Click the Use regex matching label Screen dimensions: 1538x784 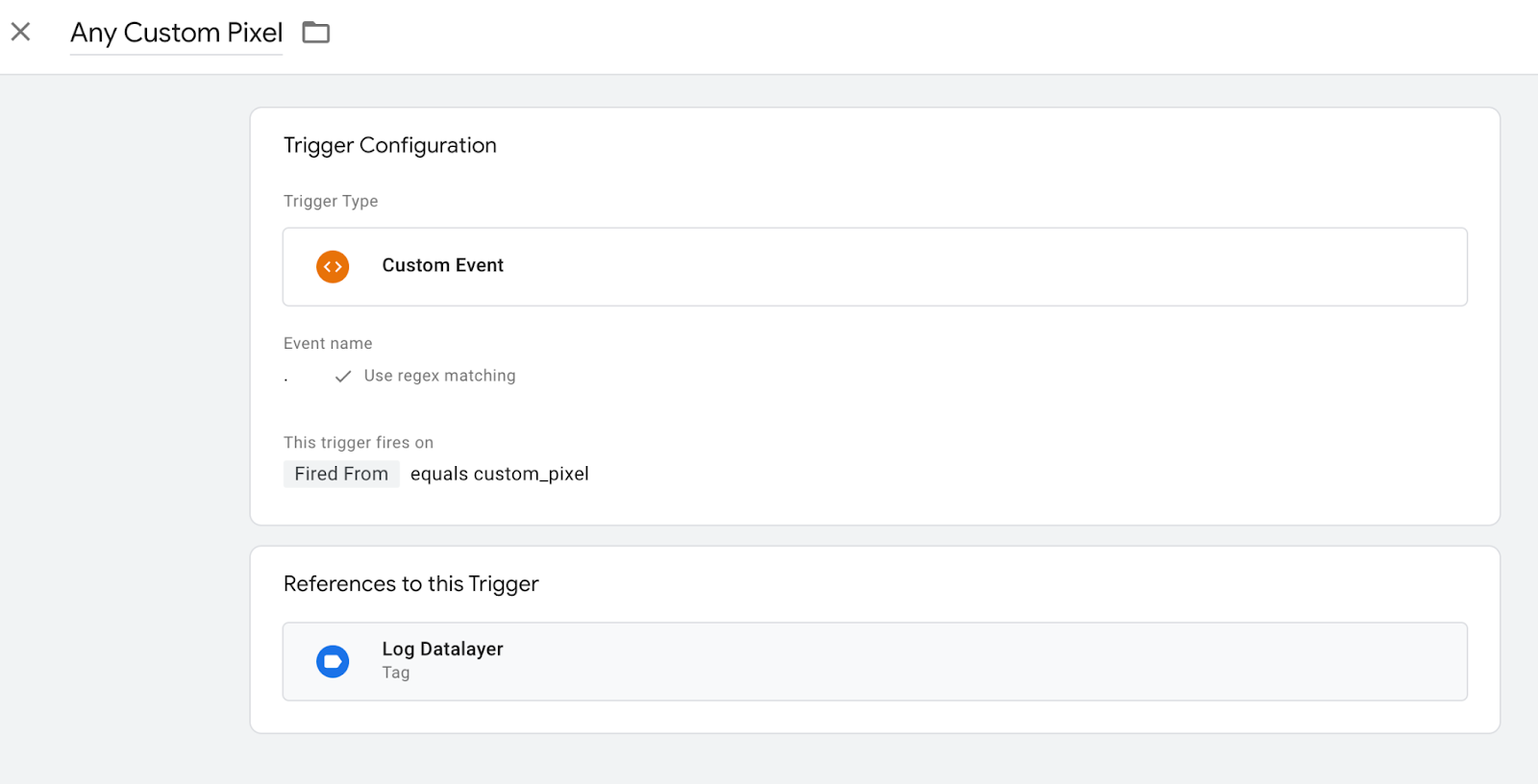[x=439, y=376]
